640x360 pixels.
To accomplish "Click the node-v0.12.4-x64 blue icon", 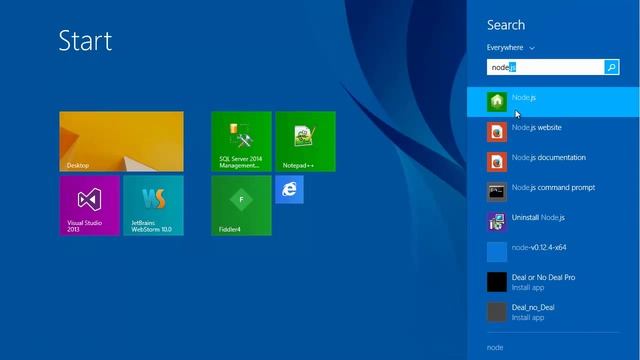I will pyautogui.click(x=497, y=252).
